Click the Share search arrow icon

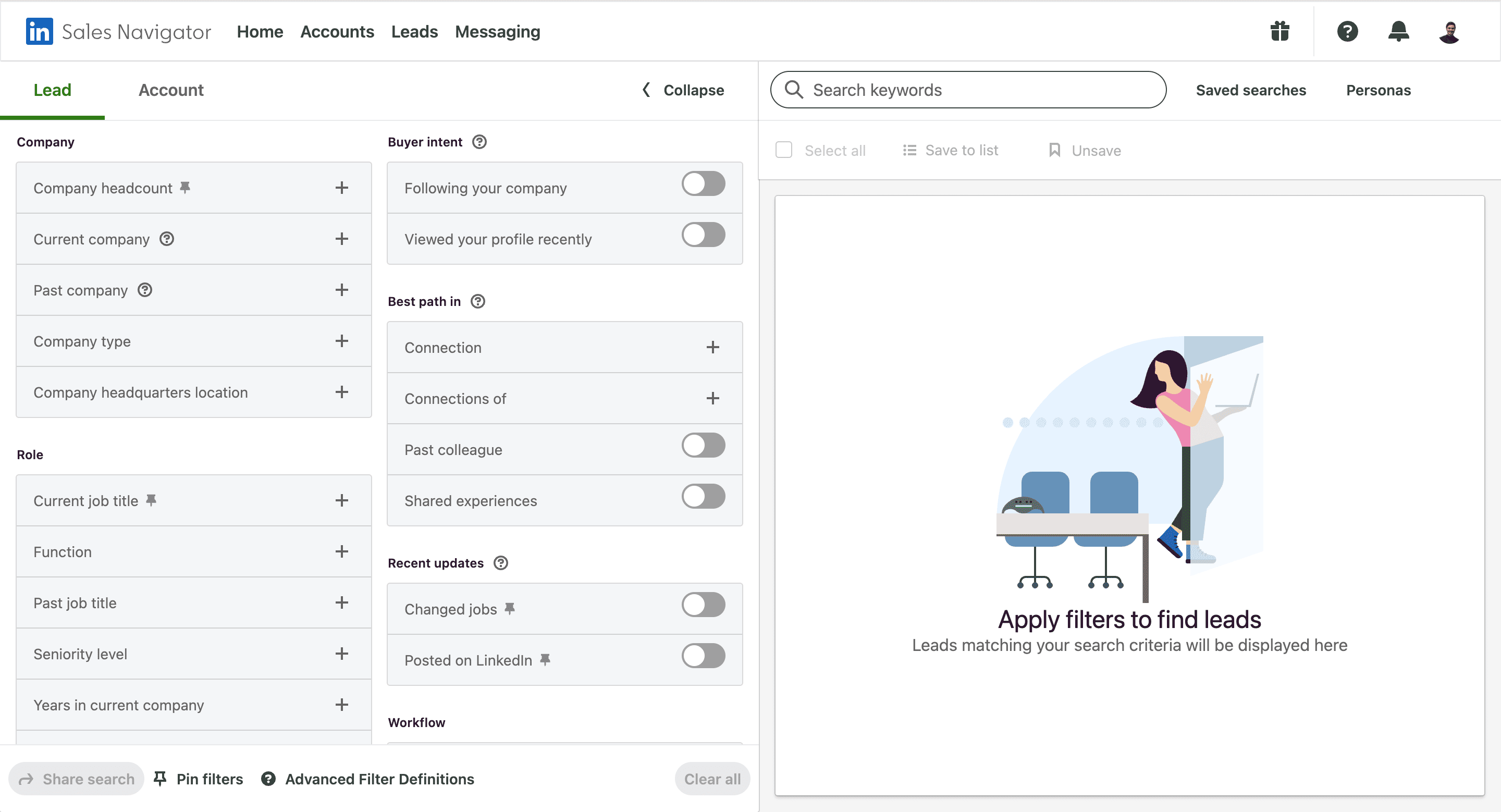(x=26, y=779)
